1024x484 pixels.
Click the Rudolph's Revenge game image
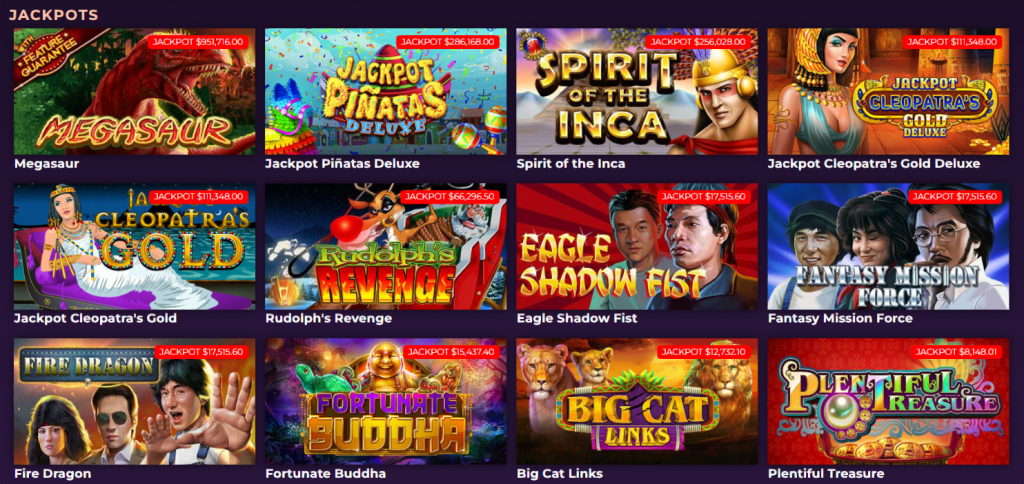point(385,246)
